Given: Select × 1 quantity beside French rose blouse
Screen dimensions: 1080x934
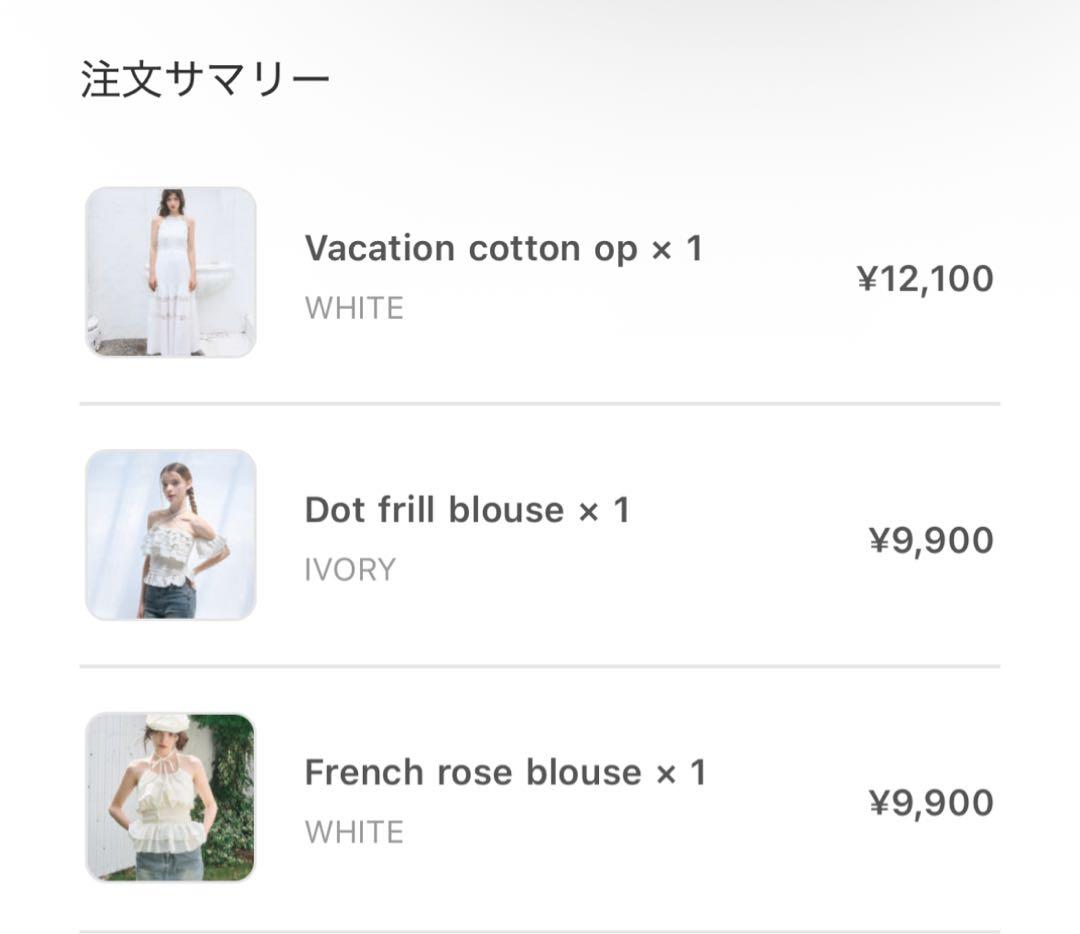Looking at the screenshot, I should [x=680, y=772].
